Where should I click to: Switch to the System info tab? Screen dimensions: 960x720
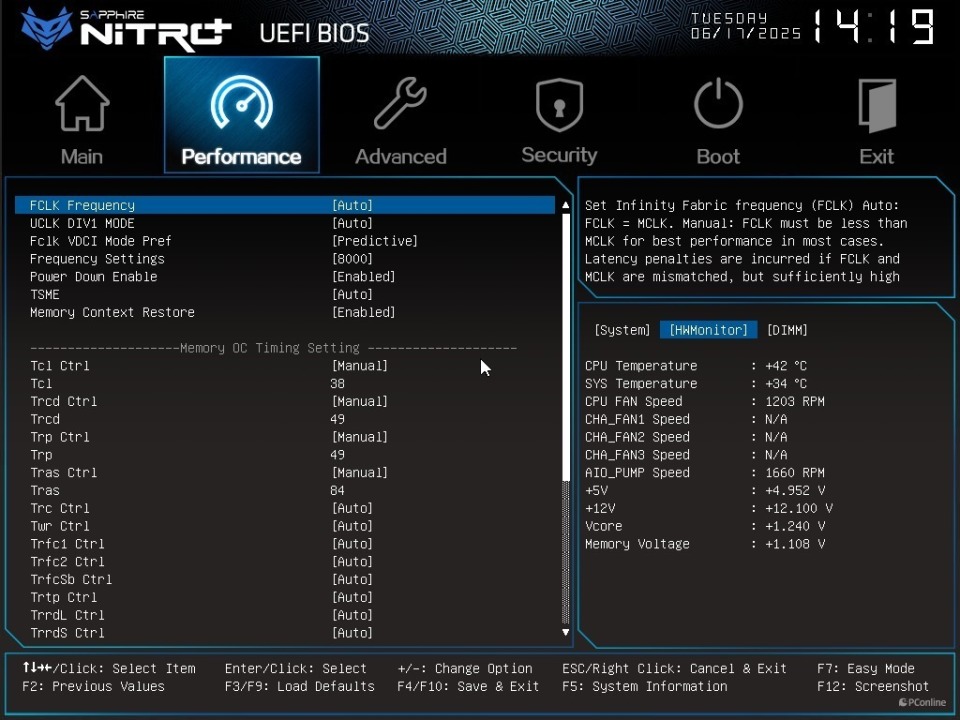(x=622, y=330)
